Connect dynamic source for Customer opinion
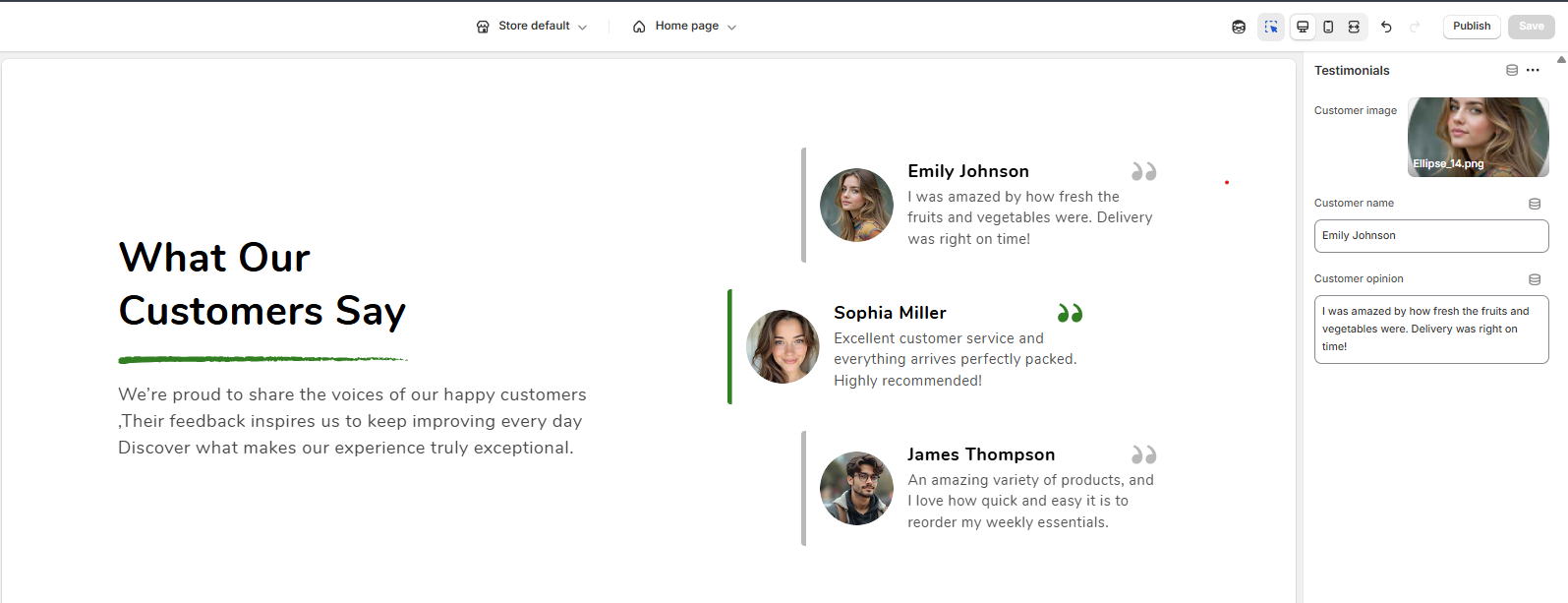 click(1535, 279)
